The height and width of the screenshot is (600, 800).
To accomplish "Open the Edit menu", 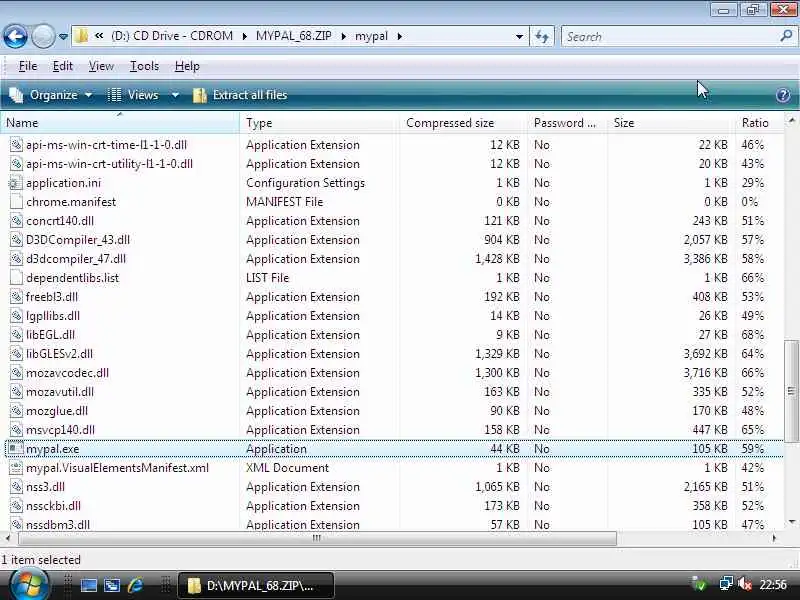I will pyautogui.click(x=63, y=66).
